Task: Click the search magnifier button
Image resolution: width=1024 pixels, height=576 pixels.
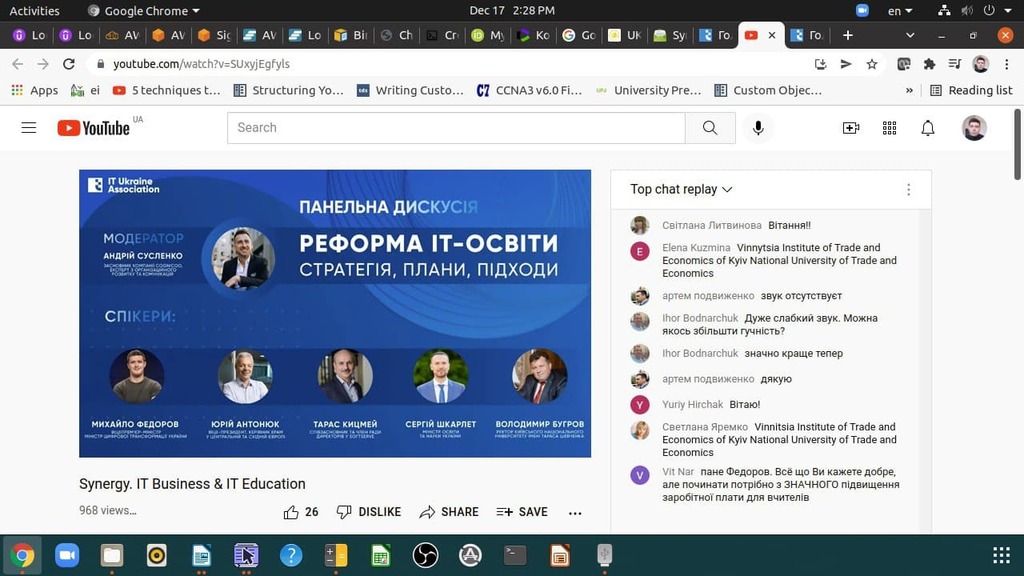Action: [710, 128]
